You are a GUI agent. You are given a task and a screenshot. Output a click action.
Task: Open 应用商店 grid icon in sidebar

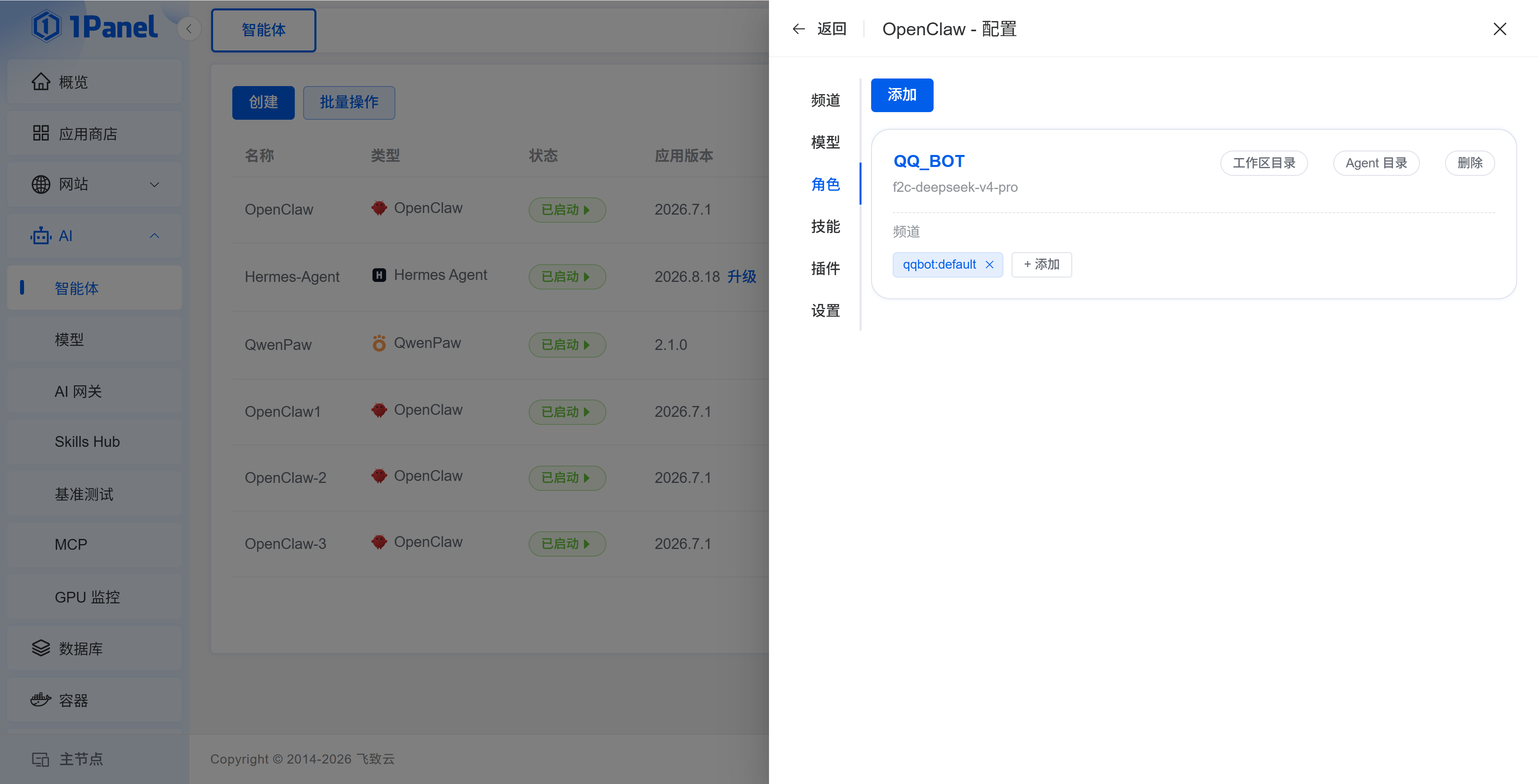click(x=40, y=133)
